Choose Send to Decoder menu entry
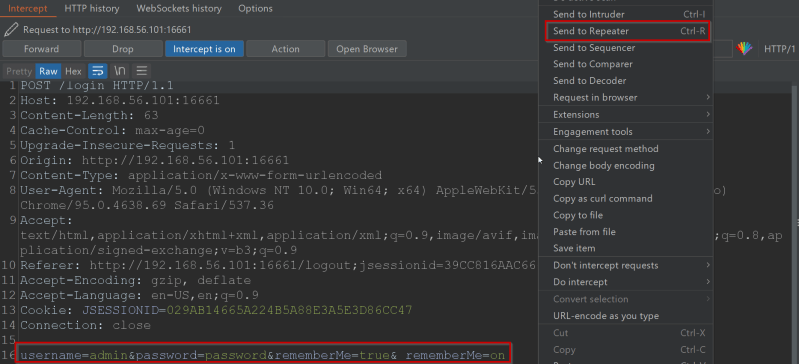This screenshot has width=799, height=364. click(x=626, y=81)
